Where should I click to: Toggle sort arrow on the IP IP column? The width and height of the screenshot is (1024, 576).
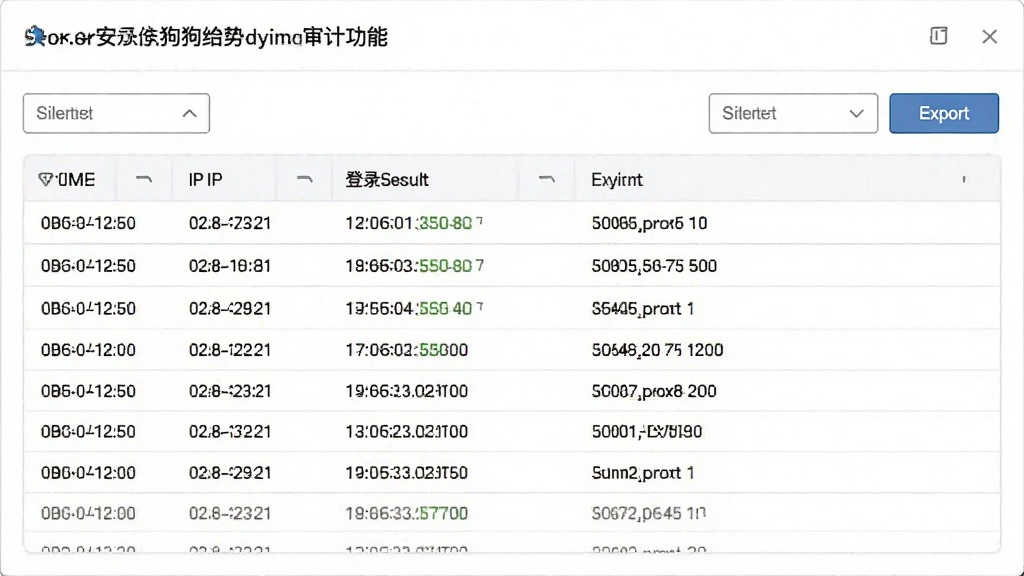point(304,178)
